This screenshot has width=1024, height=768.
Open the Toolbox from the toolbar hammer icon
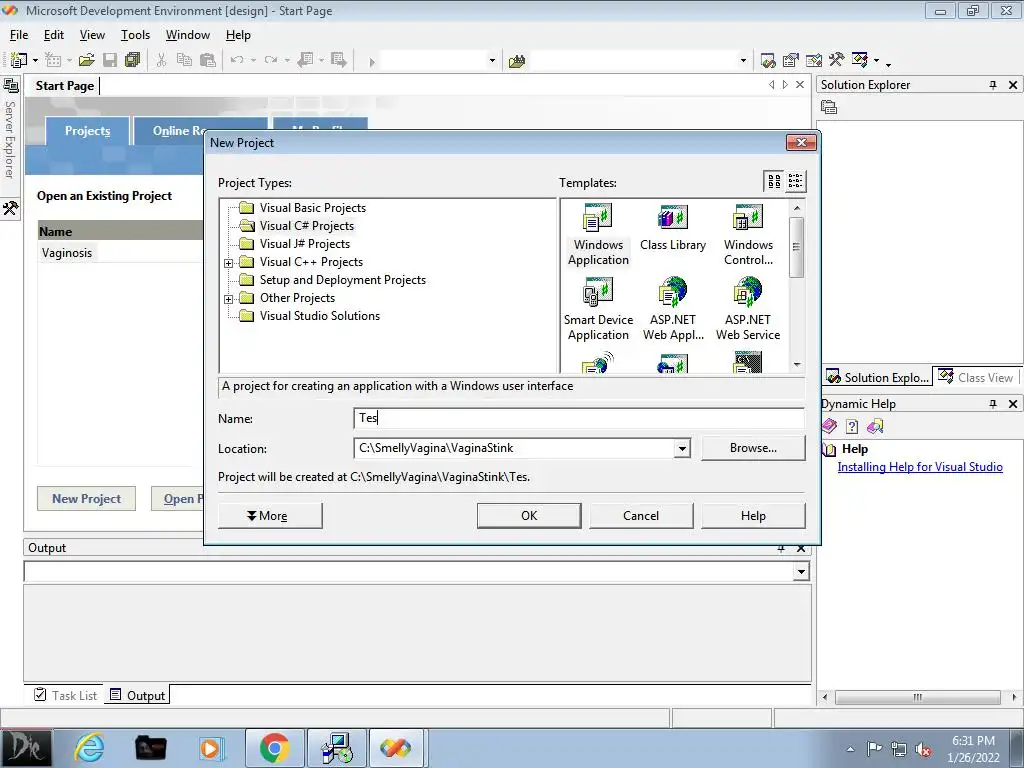(837, 60)
